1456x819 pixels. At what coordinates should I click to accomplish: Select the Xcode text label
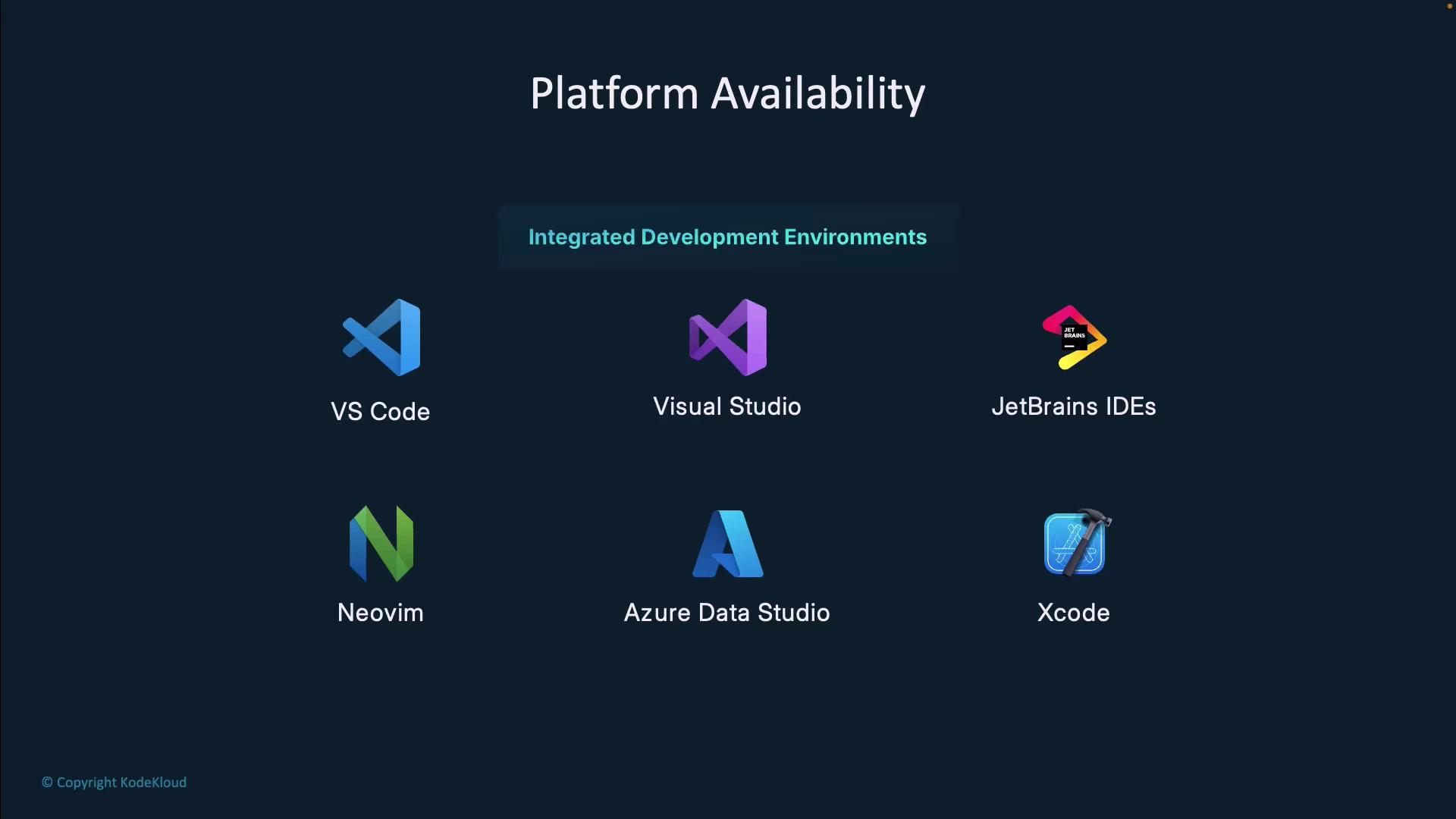point(1074,613)
